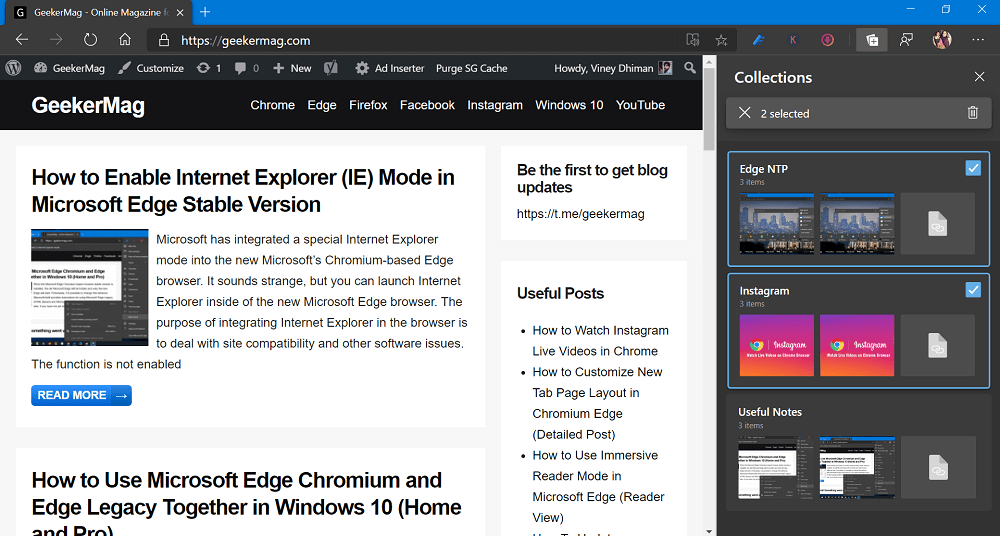
Task: Open IE Mode article thumbnail image
Action: pos(90,288)
